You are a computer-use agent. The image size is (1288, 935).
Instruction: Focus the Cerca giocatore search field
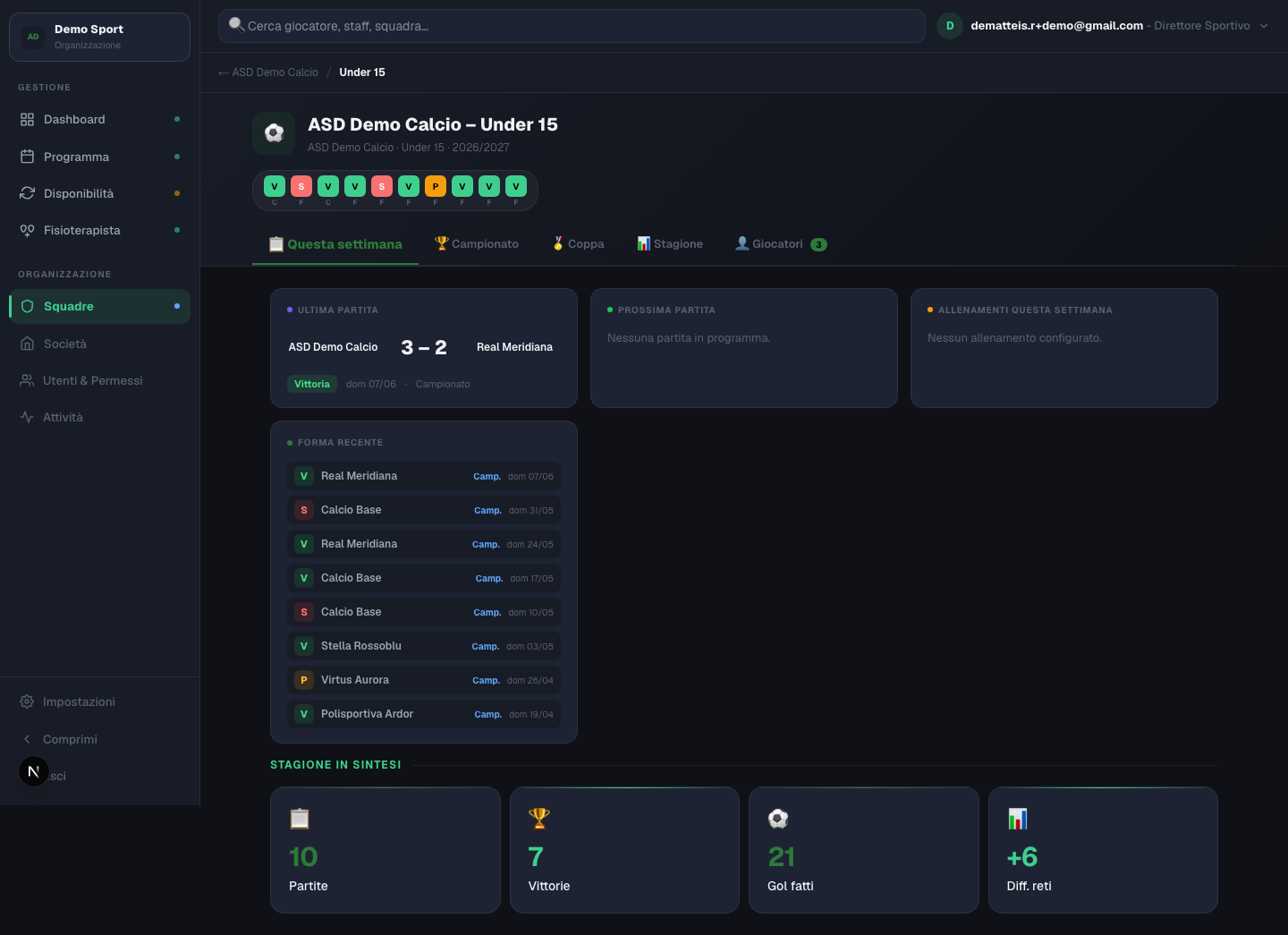point(572,26)
